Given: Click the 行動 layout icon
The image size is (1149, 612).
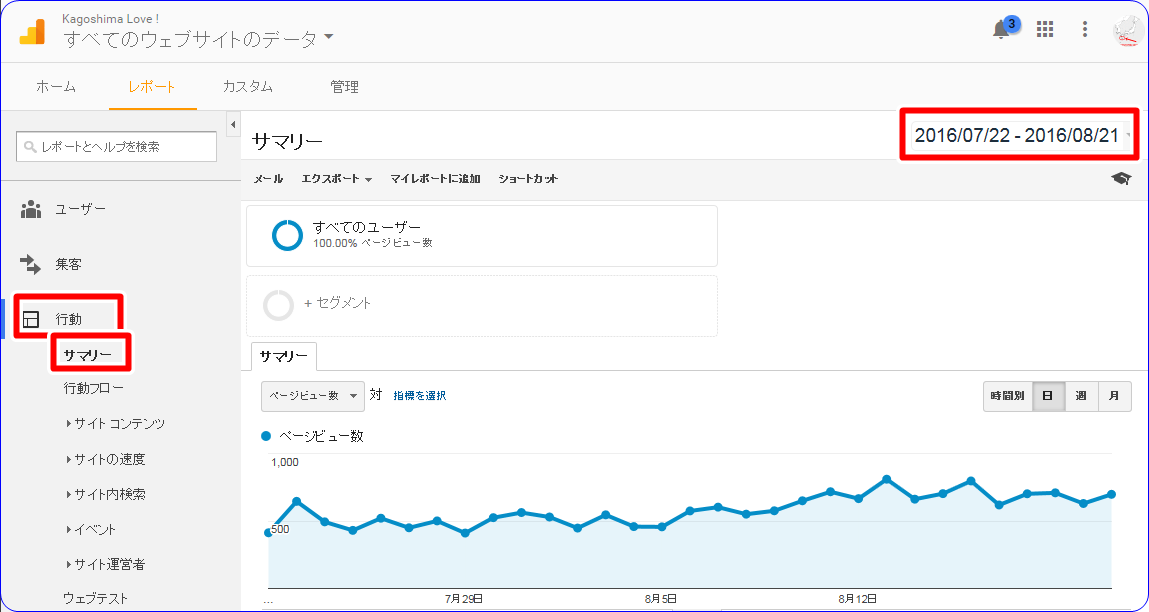Looking at the screenshot, I should (x=31, y=320).
